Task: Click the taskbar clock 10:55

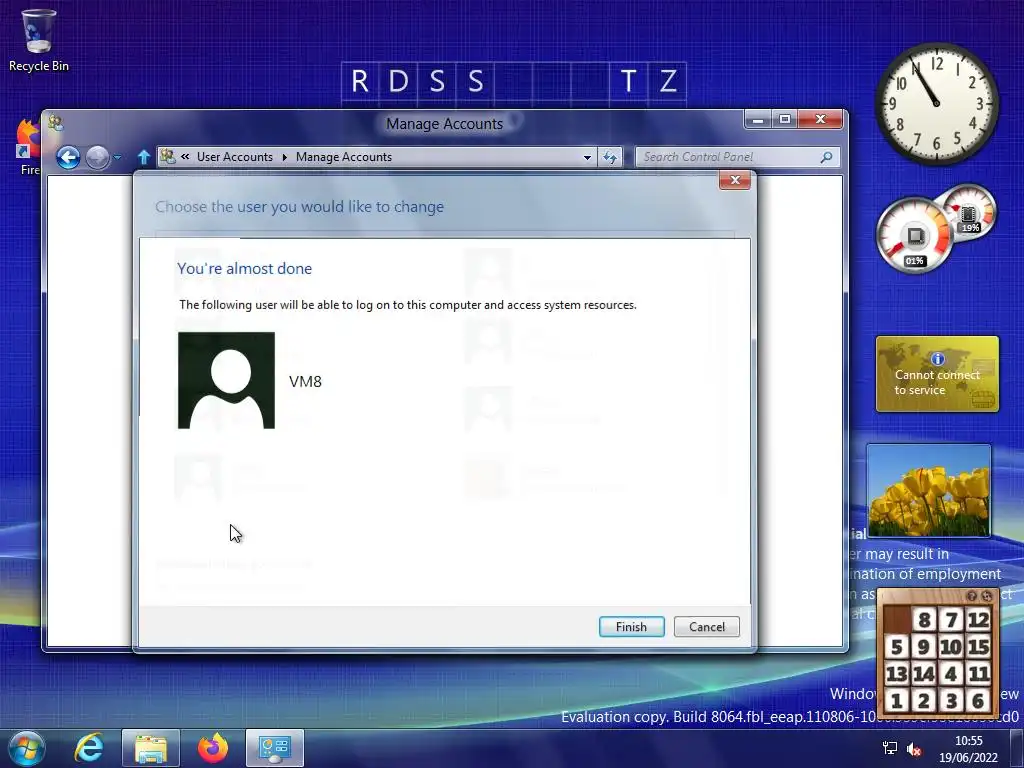Action: click(x=968, y=741)
